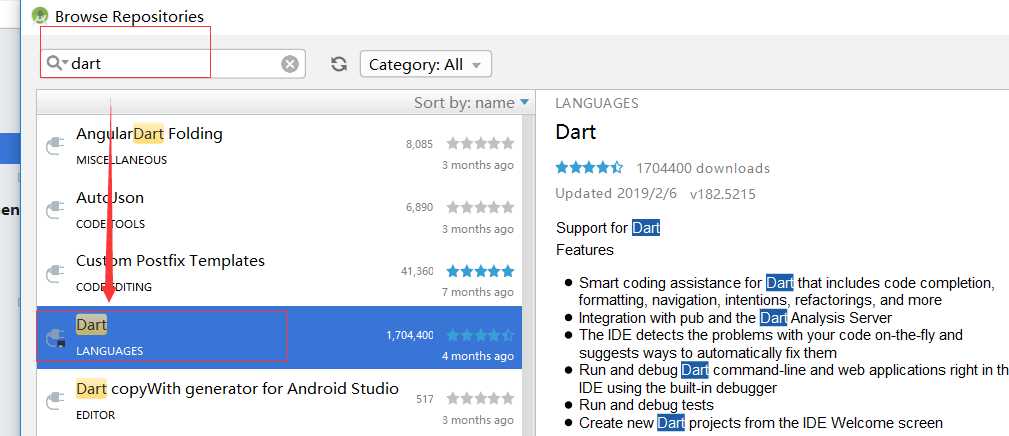Select the Custom Postfix Templates plugin
Screen dimensions: 1009x436
click(x=279, y=273)
